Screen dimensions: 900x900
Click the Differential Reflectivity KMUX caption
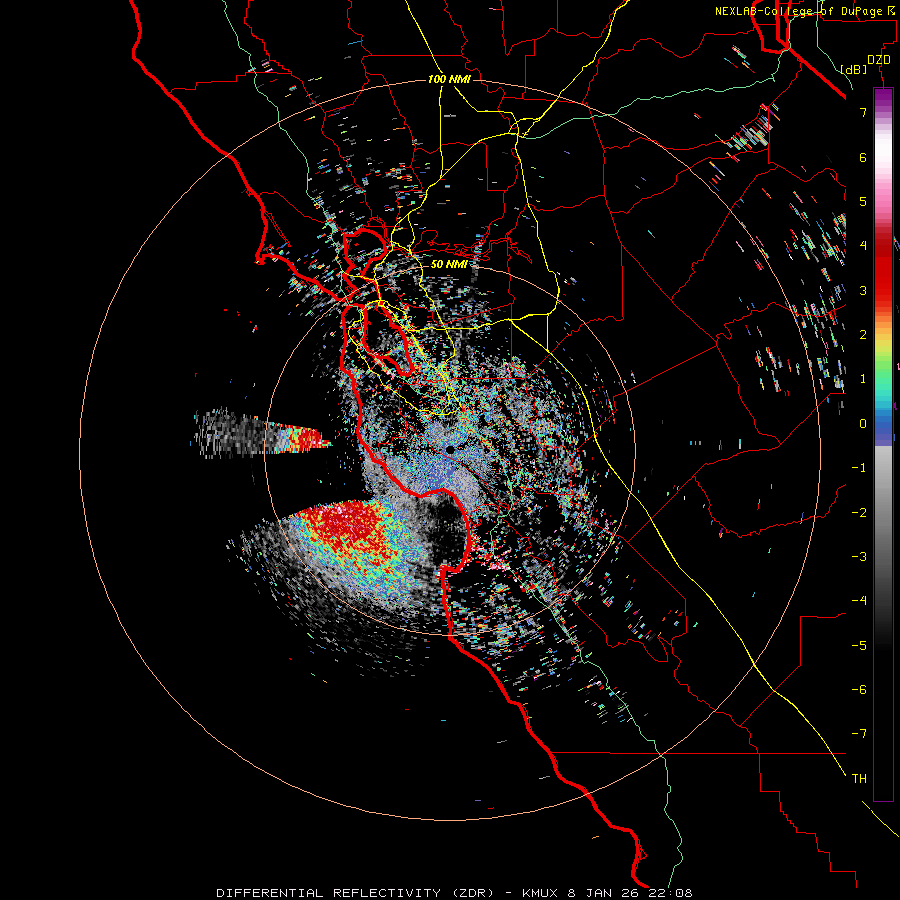[455, 893]
